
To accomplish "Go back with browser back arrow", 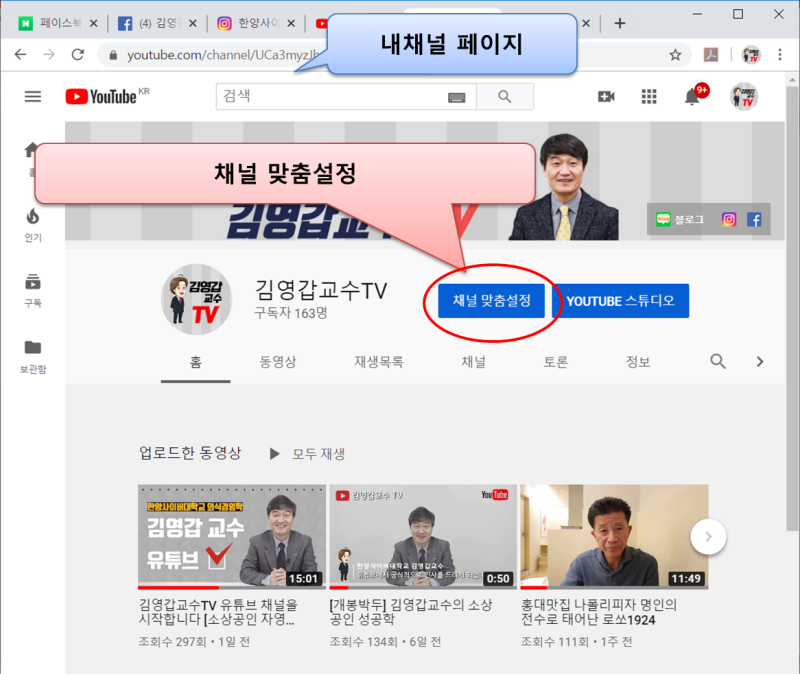I will click(x=20, y=54).
